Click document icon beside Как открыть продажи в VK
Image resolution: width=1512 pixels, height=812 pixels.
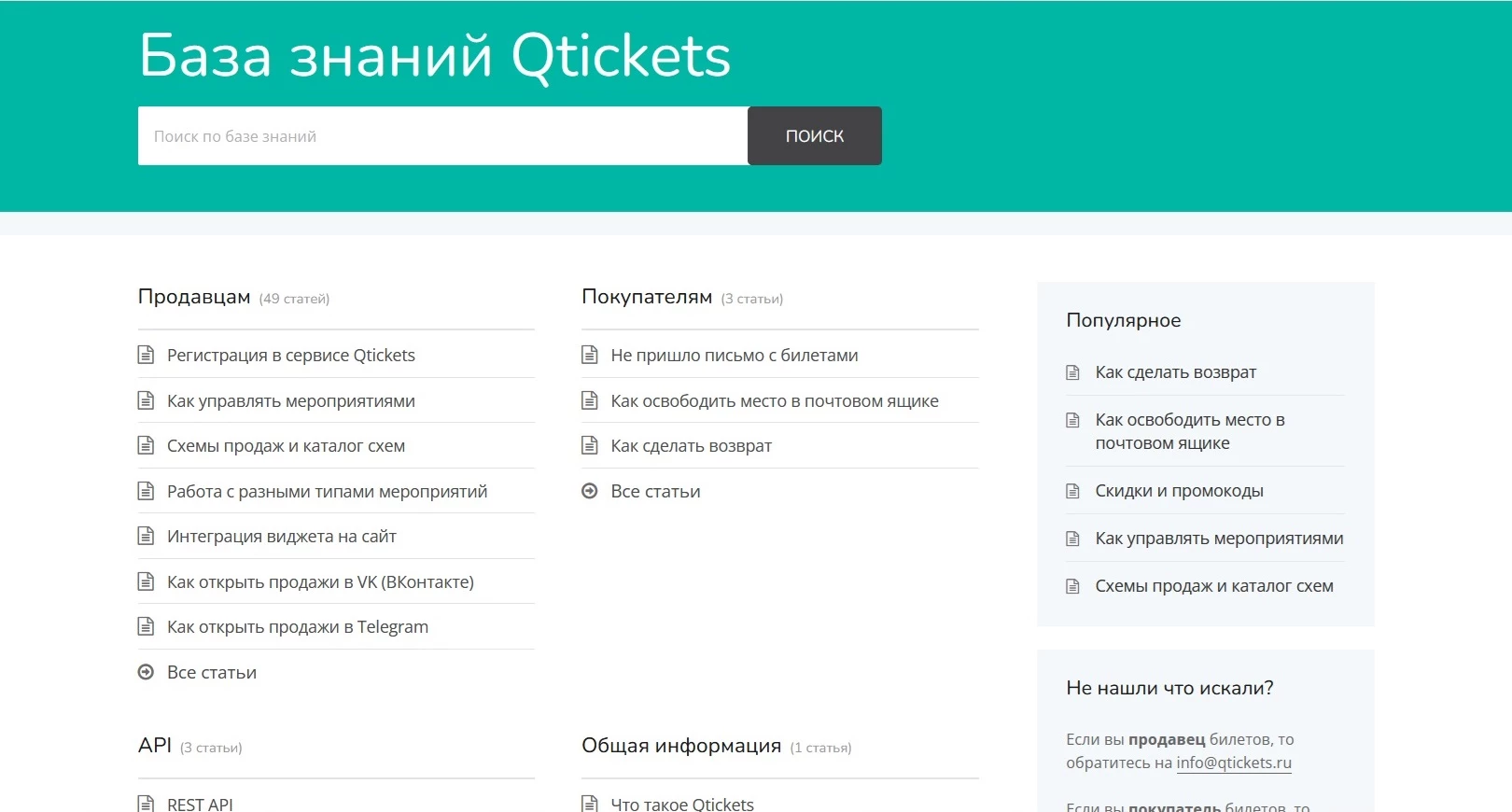click(146, 581)
